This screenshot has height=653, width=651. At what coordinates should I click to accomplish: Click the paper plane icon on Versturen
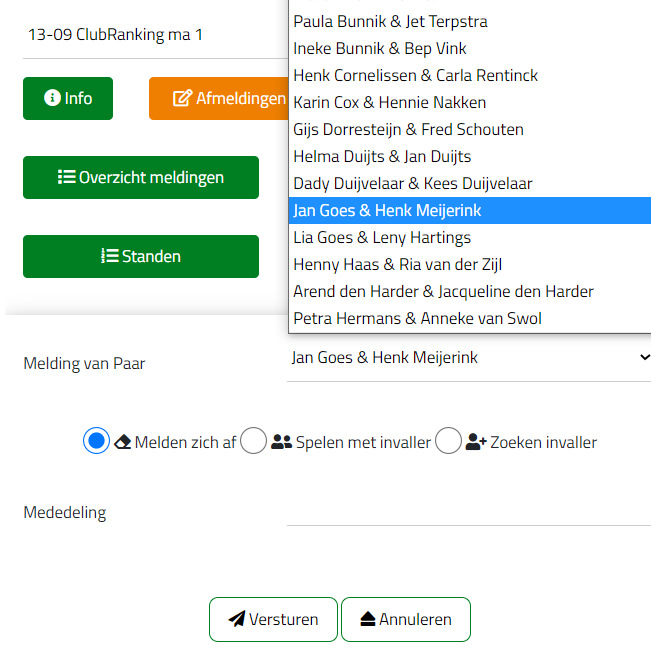point(237,619)
